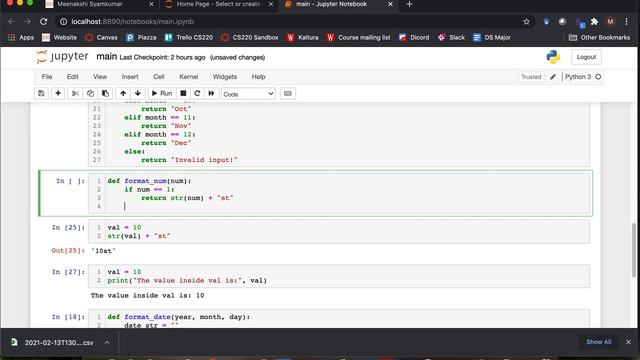
Task: Open the CS220 Sandbox bookmark
Action: point(249,38)
